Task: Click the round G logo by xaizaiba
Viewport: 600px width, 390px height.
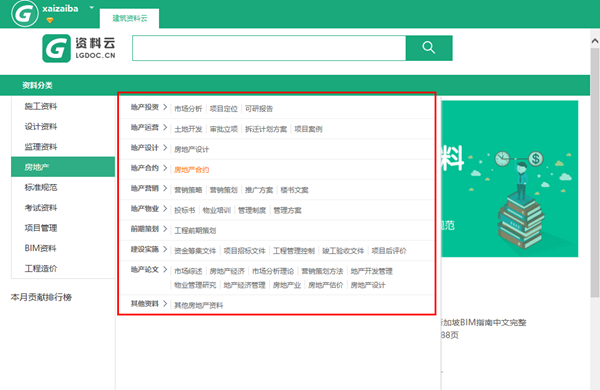Action: [25, 14]
